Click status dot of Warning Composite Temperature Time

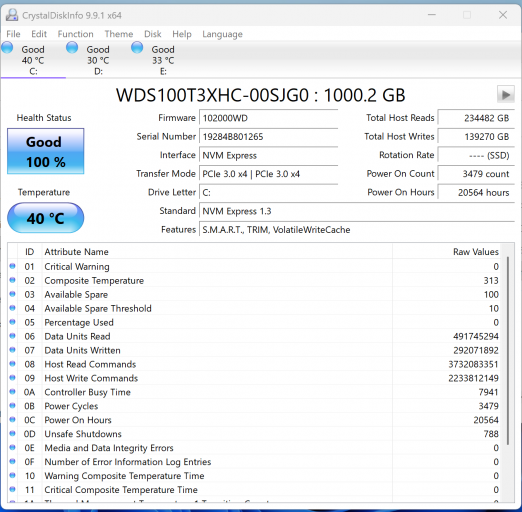pos(12,475)
